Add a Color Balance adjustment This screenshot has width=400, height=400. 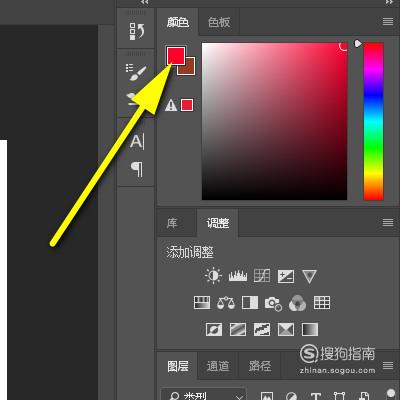coord(226,303)
